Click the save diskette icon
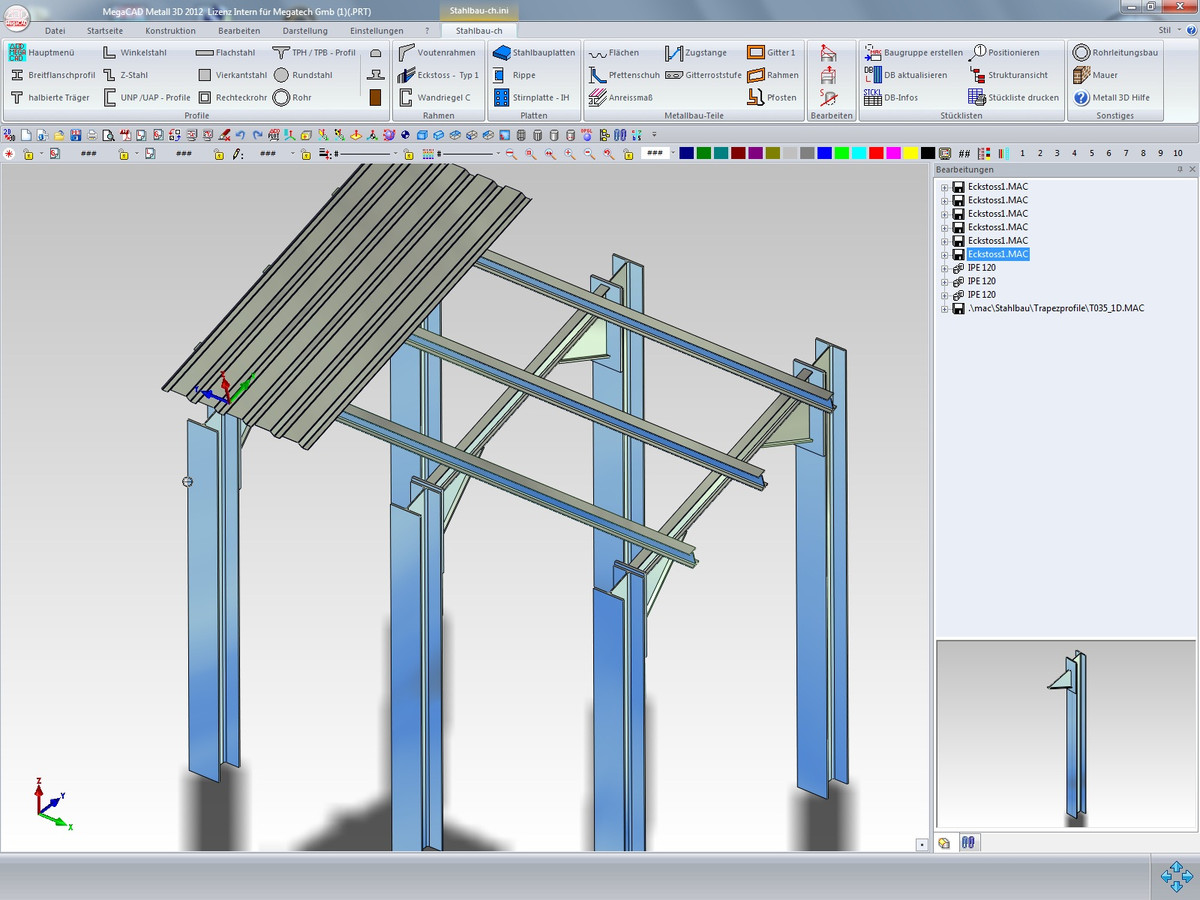Screen dimensions: 1200x900 pos(76,135)
